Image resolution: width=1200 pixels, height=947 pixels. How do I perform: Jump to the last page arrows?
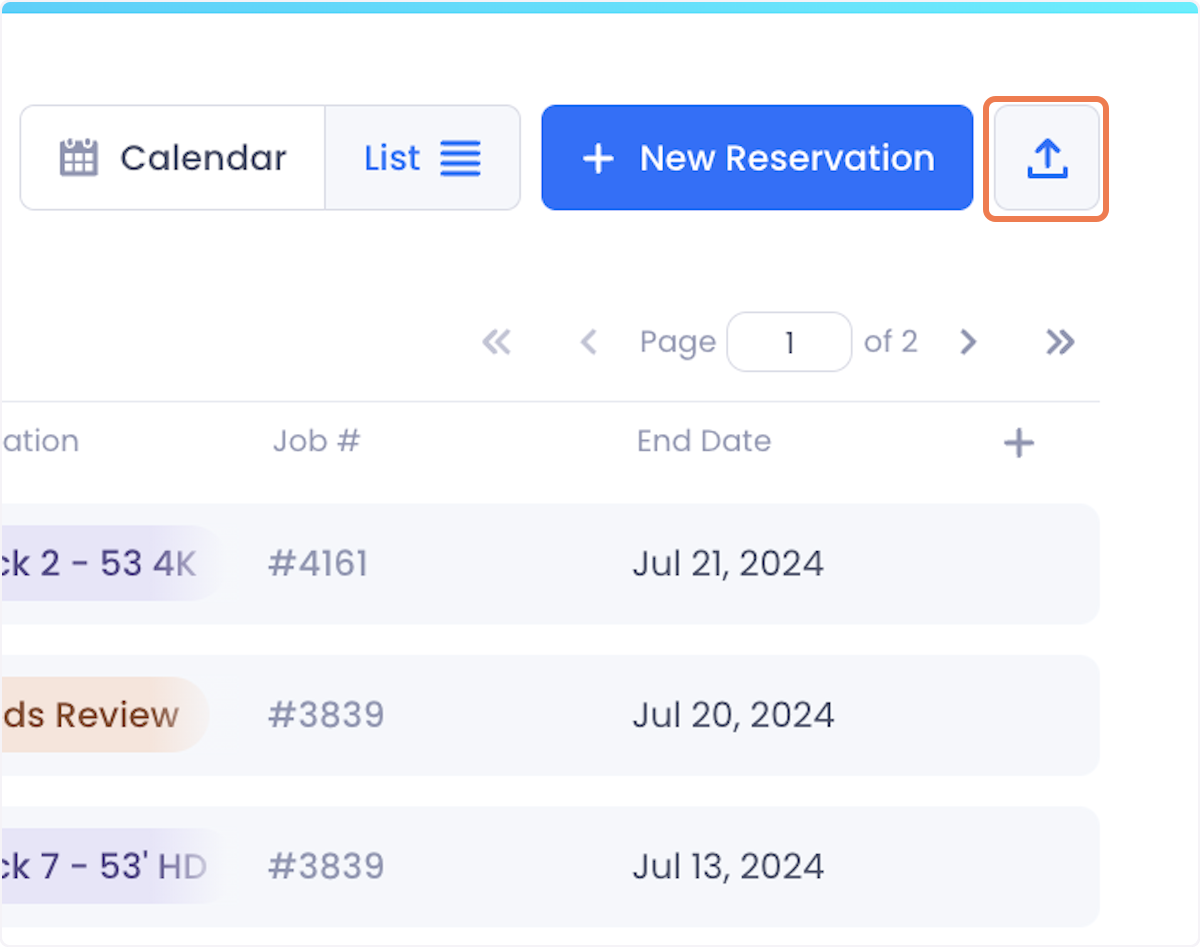point(1060,343)
